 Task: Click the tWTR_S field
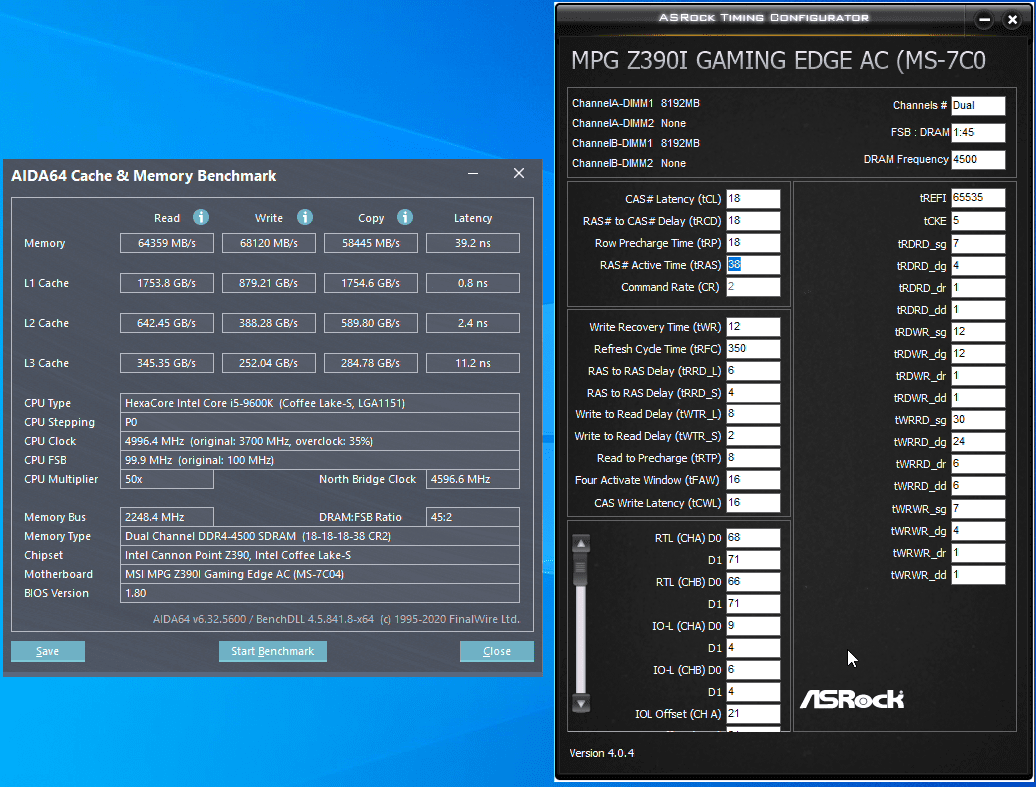753,435
